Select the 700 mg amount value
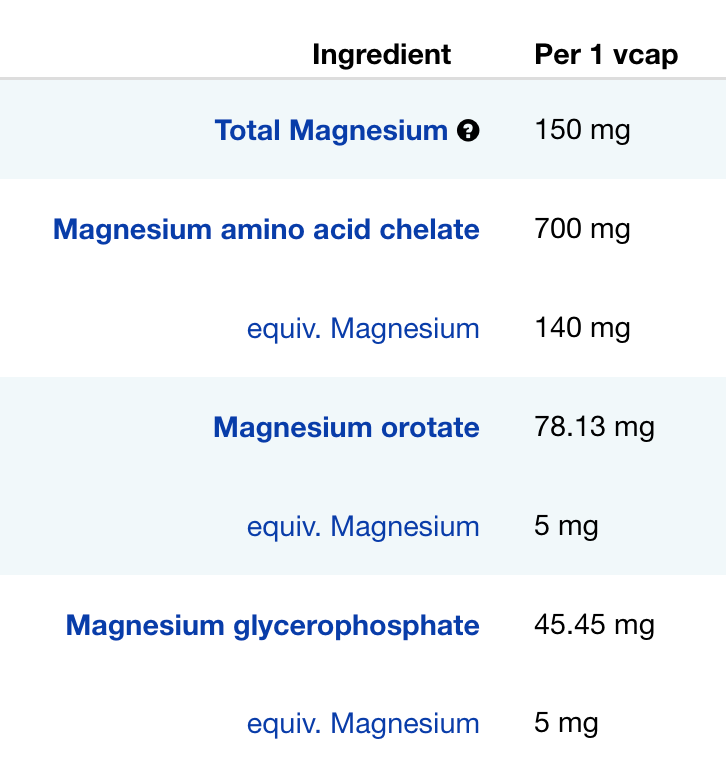Viewport: 726px width, 768px height. pos(582,230)
